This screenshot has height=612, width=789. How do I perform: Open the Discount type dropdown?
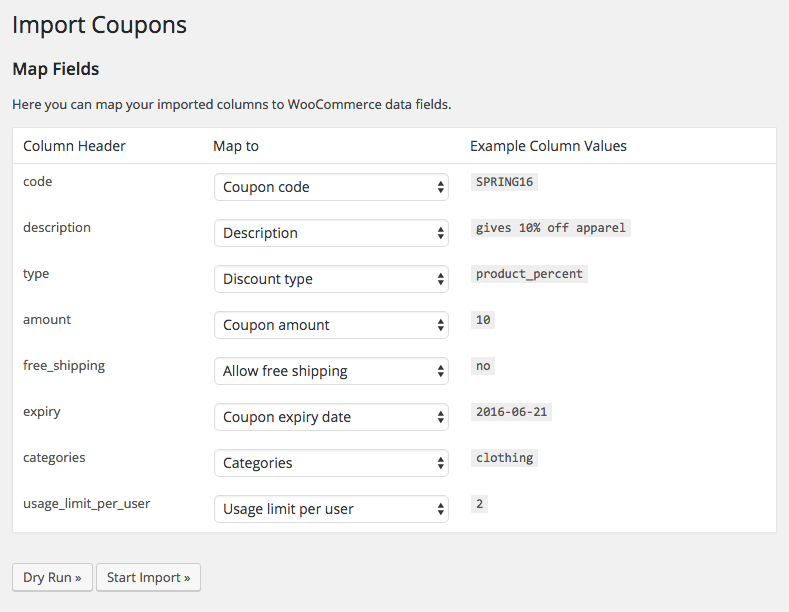(x=331, y=279)
